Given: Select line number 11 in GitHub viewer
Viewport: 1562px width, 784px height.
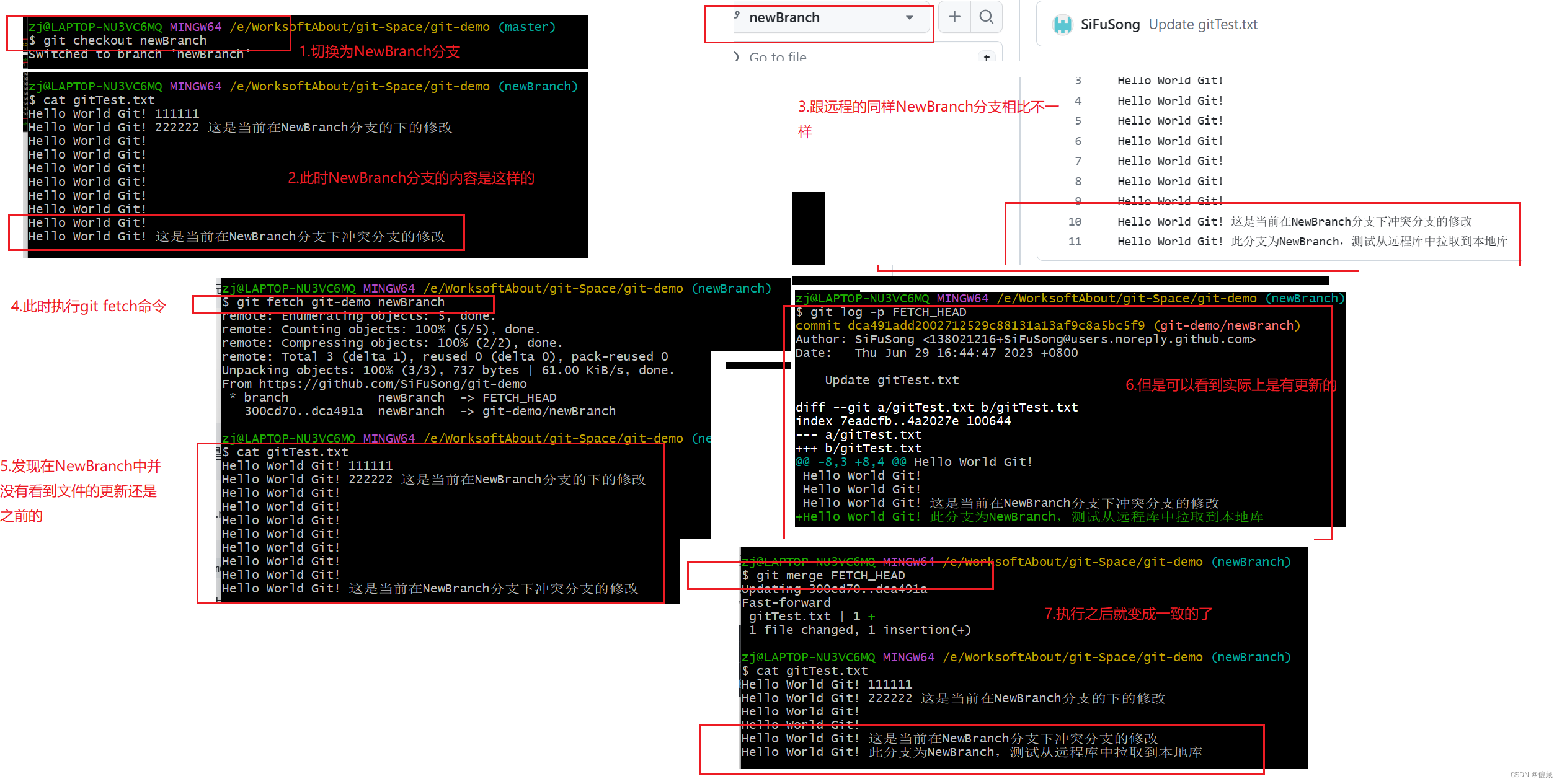Looking at the screenshot, I should pyautogui.click(x=1075, y=242).
